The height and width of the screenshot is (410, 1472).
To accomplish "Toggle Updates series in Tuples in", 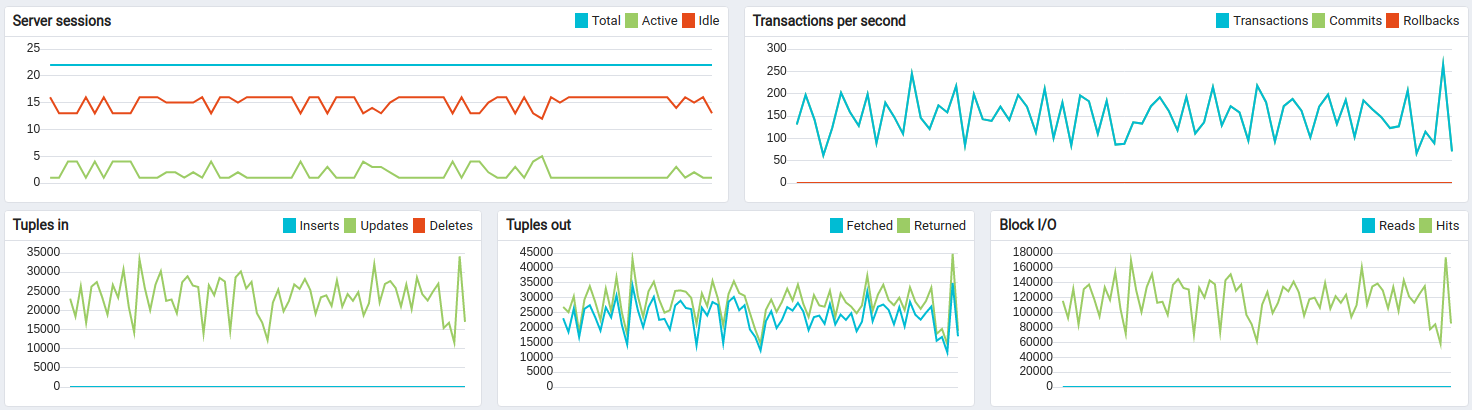I will click(383, 226).
